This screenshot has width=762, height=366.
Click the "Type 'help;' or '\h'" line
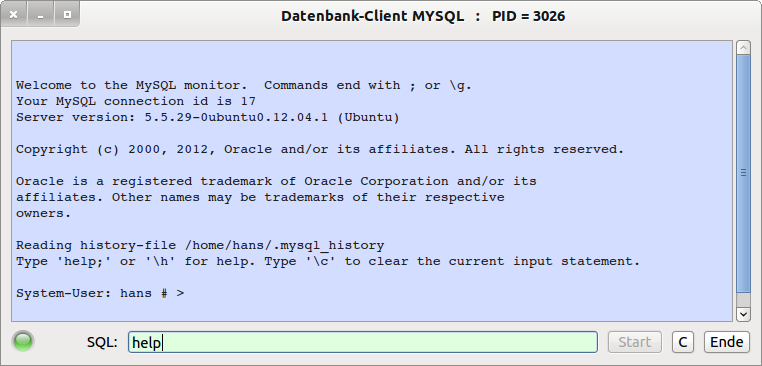tap(328, 261)
